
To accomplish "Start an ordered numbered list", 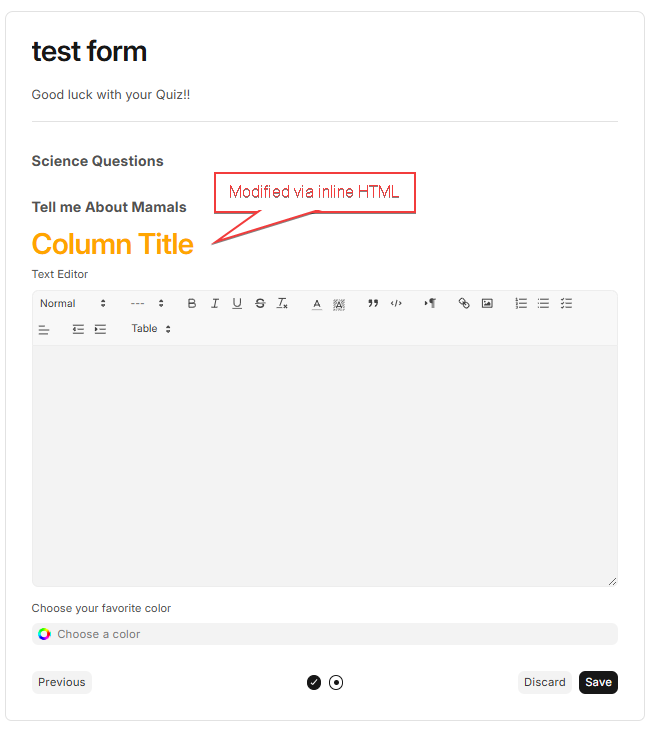I will coord(521,304).
